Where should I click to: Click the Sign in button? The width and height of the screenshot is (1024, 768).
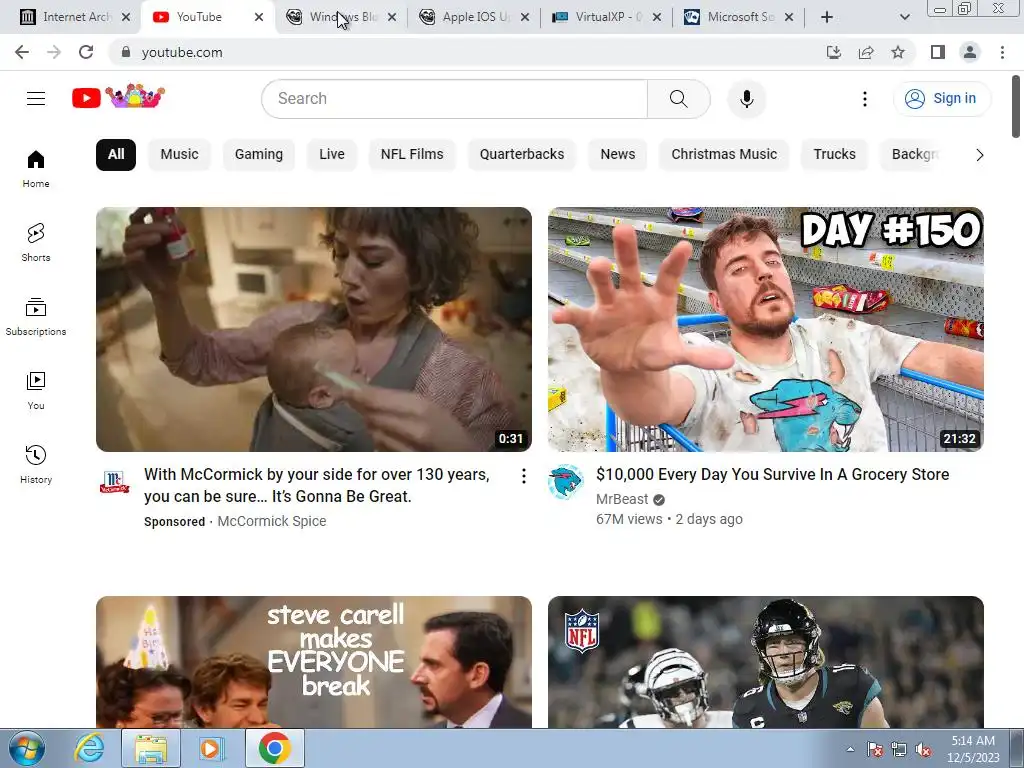click(942, 99)
